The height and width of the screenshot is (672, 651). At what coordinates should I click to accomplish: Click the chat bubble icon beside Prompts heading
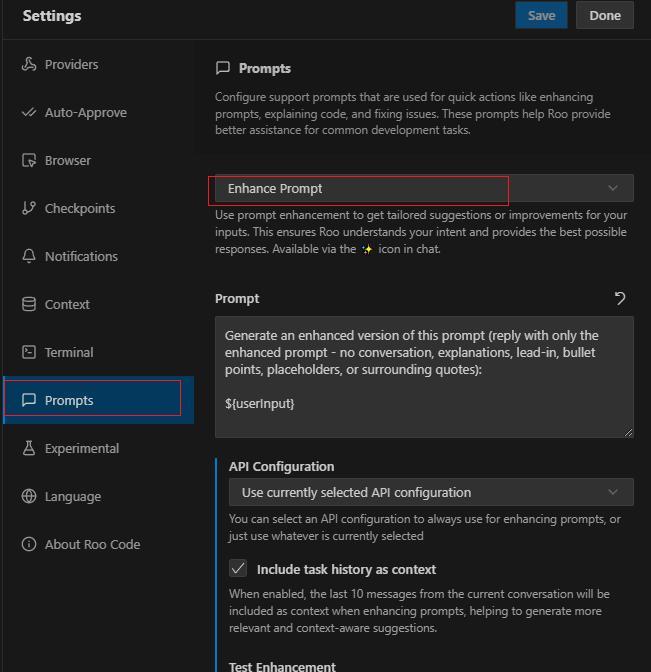tap(223, 68)
